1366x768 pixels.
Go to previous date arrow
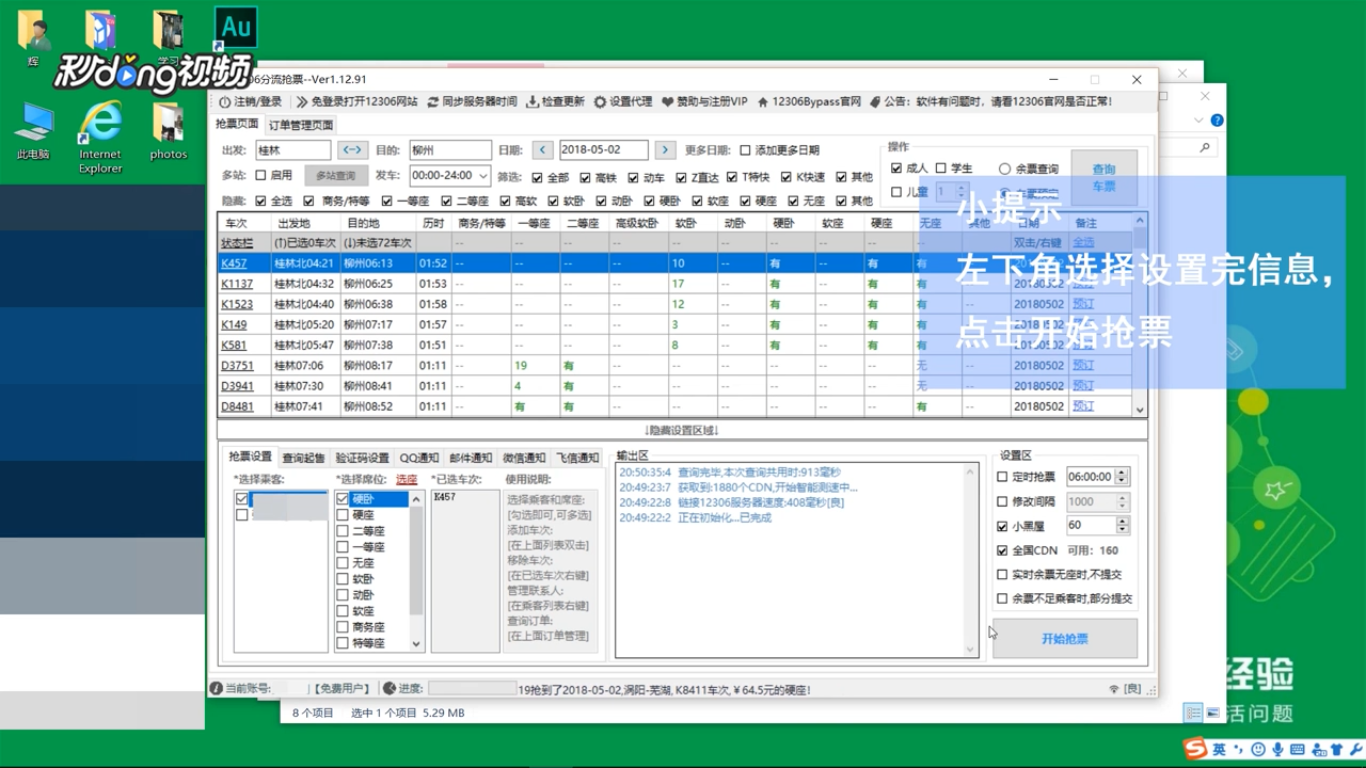pos(542,150)
